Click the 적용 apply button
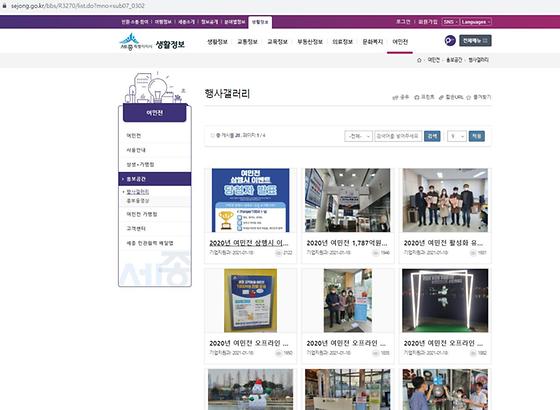This screenshot has width=560, height=410. [476, 136]
